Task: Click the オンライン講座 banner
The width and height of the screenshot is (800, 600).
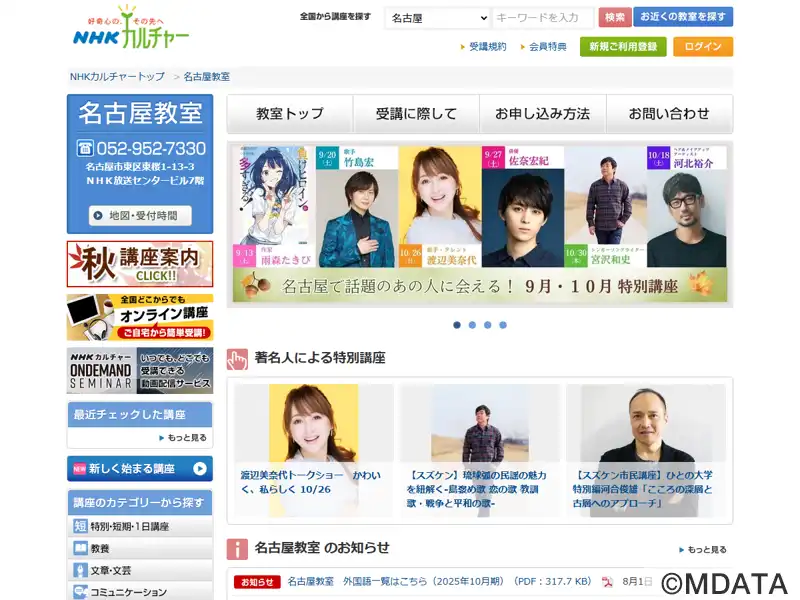Action: [140, 317]
